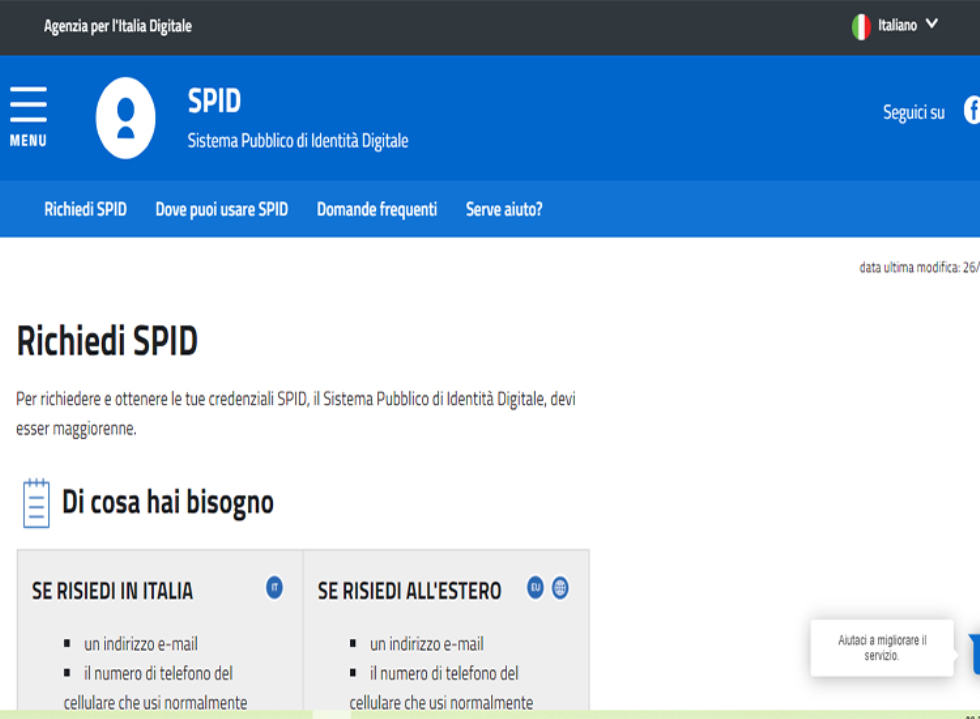Click the EU badge next to SE RISIEDI ALL'ESTERO
980x719 pixels.
click(535, 588)
